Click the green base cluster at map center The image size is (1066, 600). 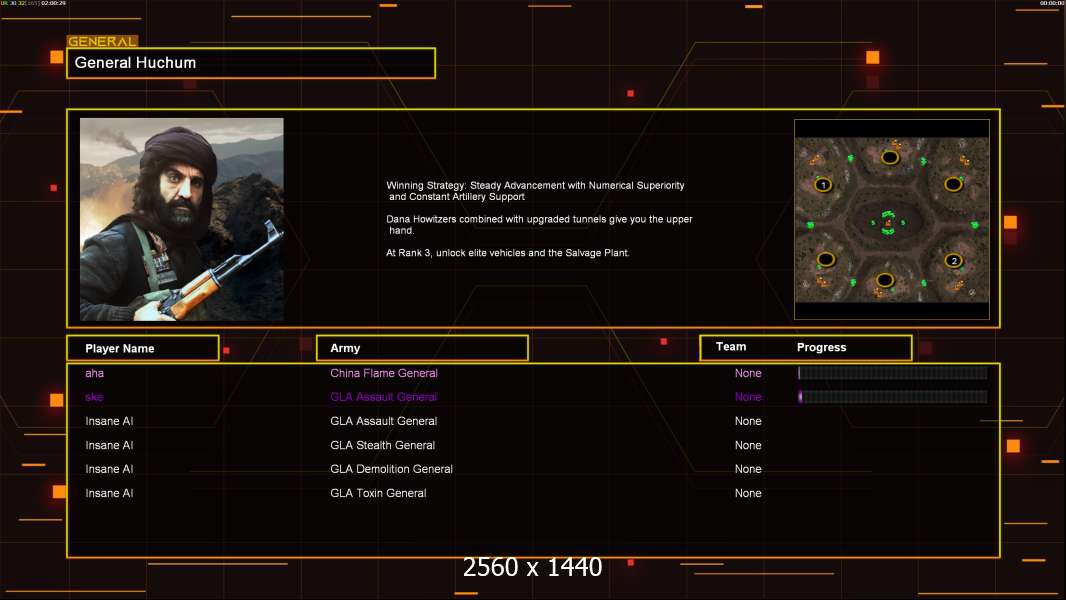(887, 222)
